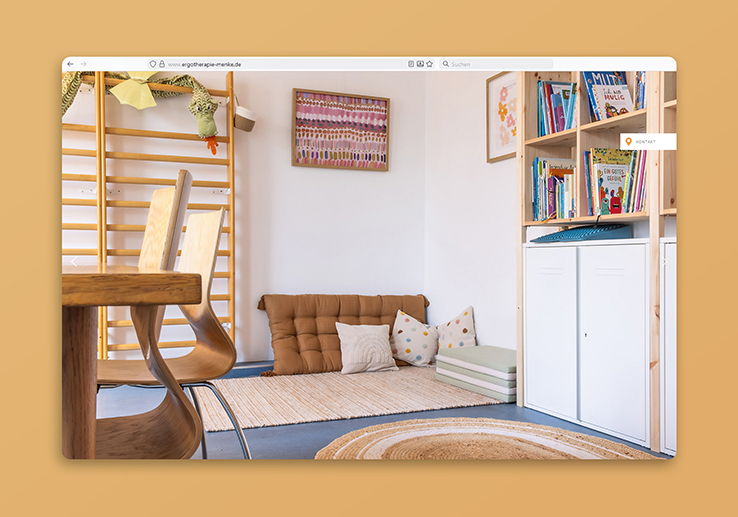The height and width of the screenshot is (517, 738).
Task: Open the tracking protection shield icon
Action: [x=153, y=64]
